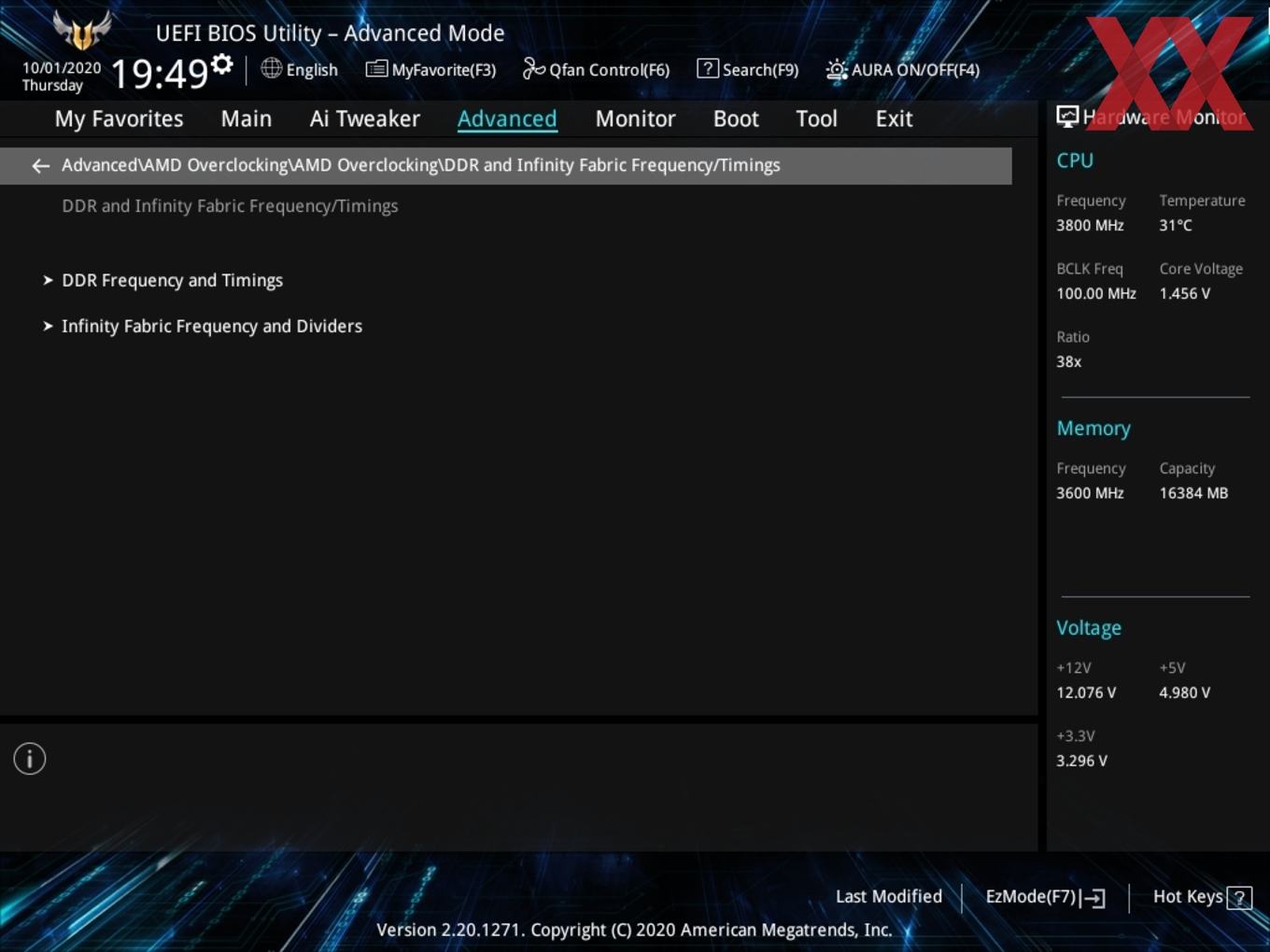
Task: Click the globe language icon
Action: (x=272, y=68)
